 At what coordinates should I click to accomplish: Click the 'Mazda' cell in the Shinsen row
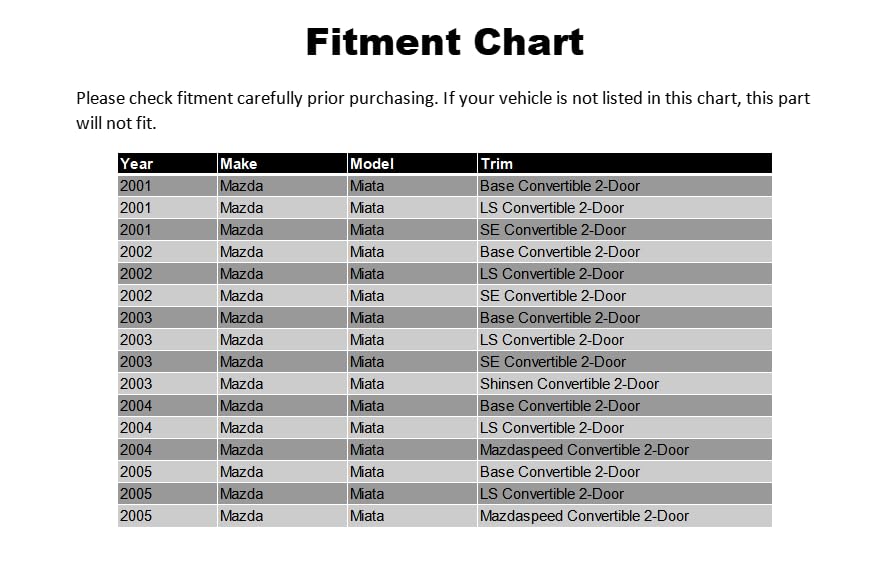[242, 384]
